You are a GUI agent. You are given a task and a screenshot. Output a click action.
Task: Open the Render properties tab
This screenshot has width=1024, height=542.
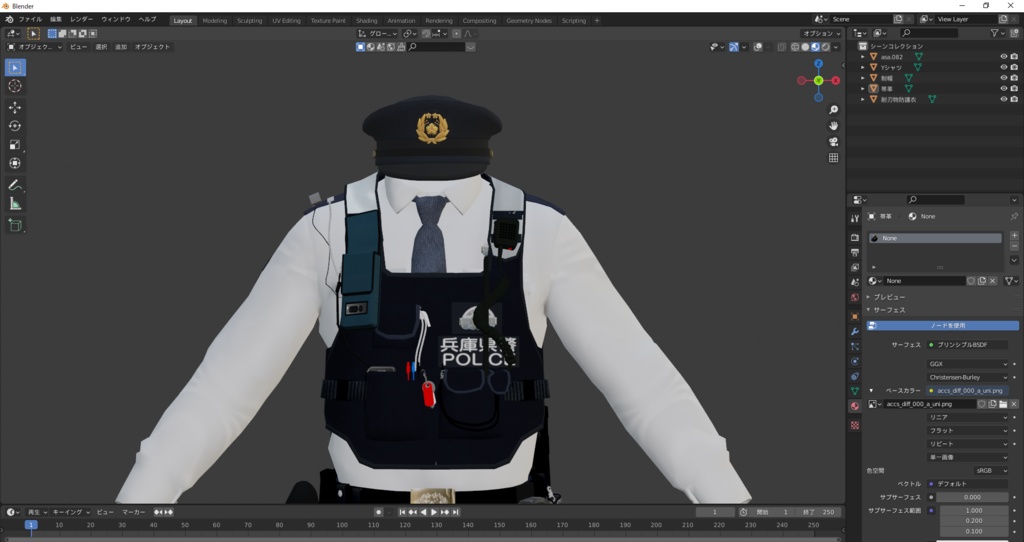pyautogui.click(x=855, y=237)
